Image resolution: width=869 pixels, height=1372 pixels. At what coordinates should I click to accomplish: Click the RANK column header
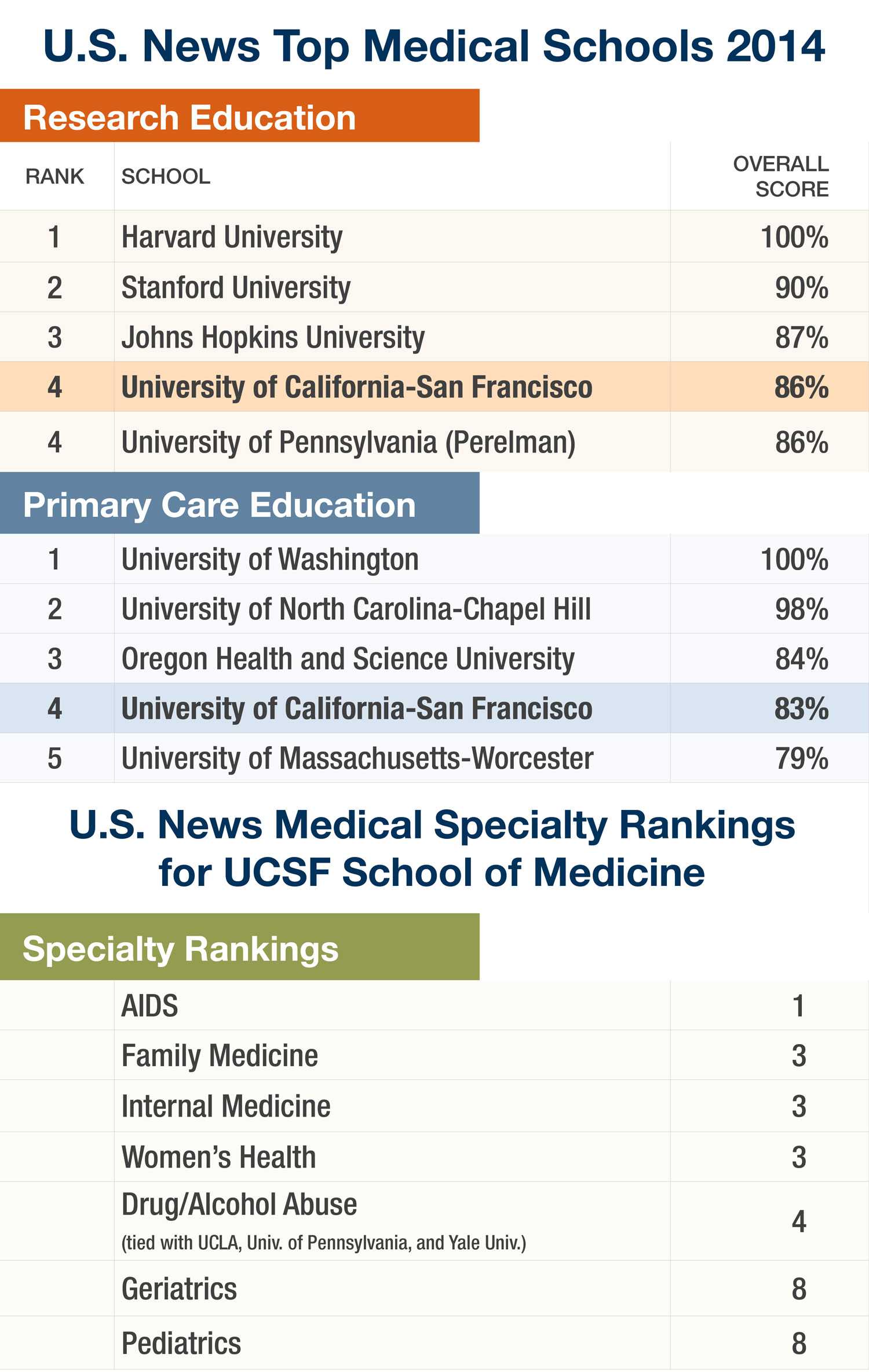point(54,176)
